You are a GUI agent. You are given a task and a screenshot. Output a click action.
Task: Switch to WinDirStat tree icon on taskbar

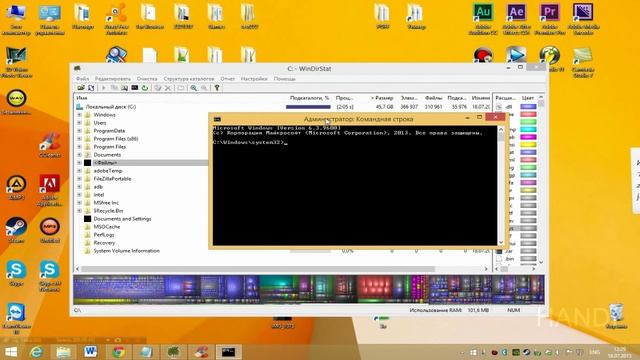(x=173, y=352)
